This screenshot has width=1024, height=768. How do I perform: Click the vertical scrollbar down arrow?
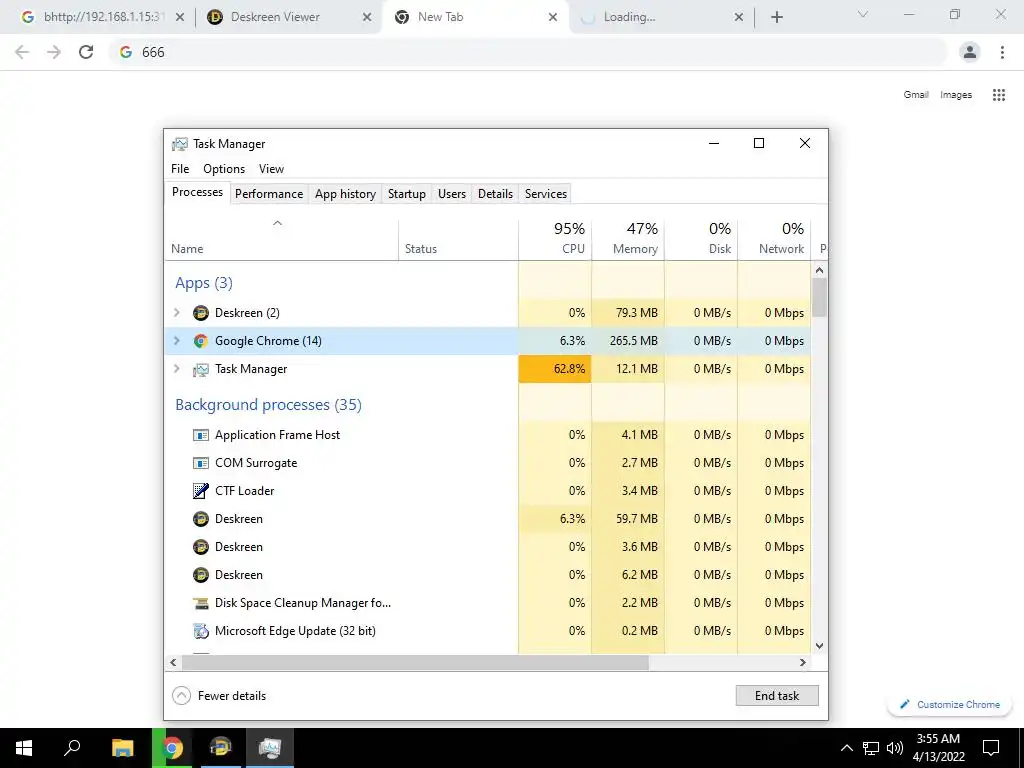(x=820, y=646)
